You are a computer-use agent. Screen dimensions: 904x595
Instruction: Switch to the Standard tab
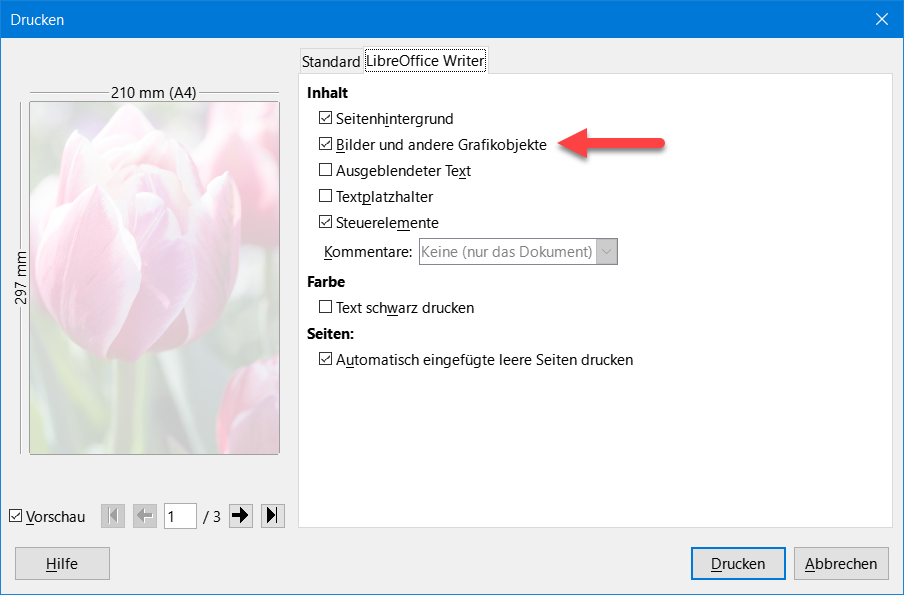pos(331,61)
